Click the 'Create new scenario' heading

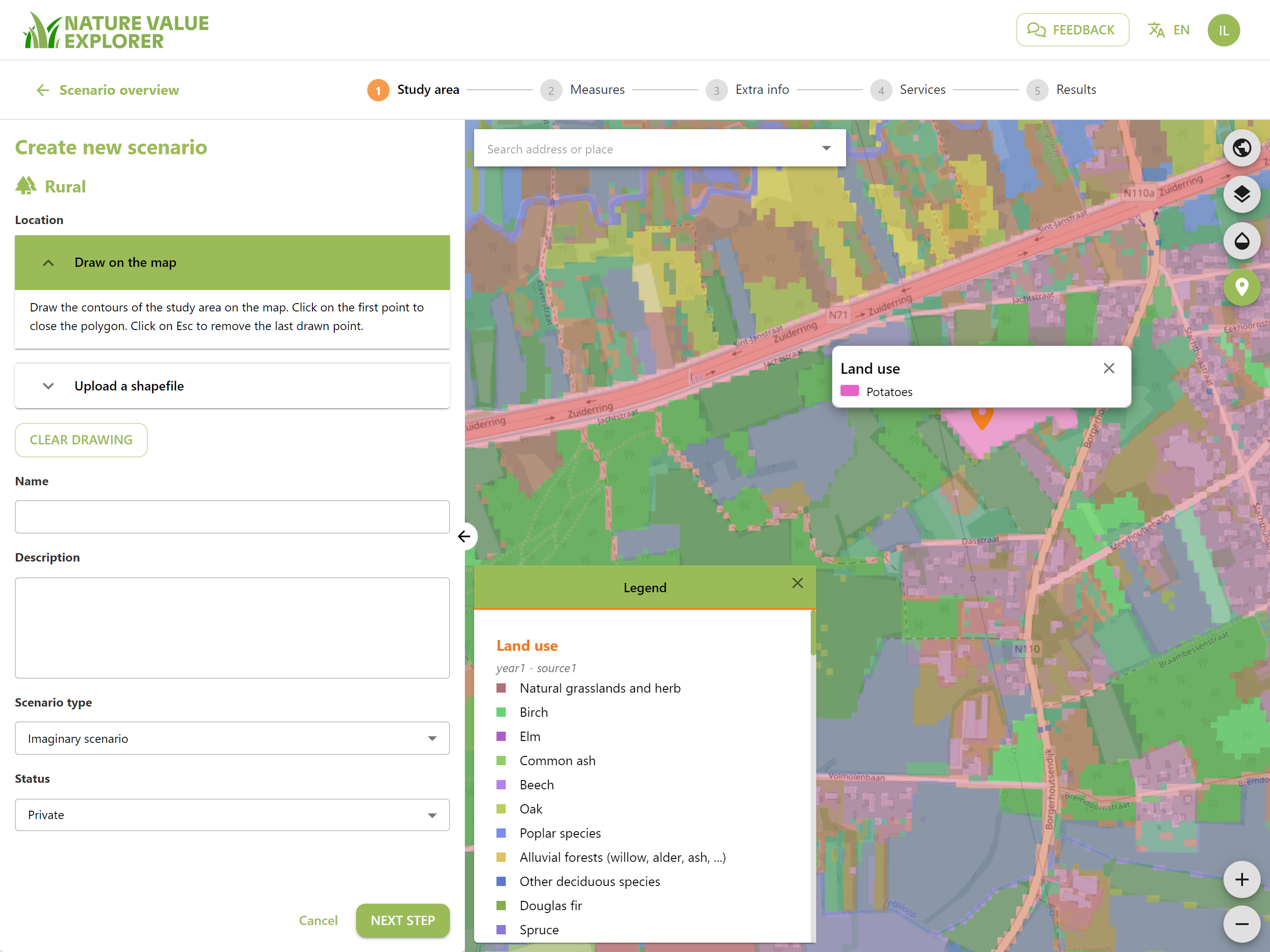[111, 147]
